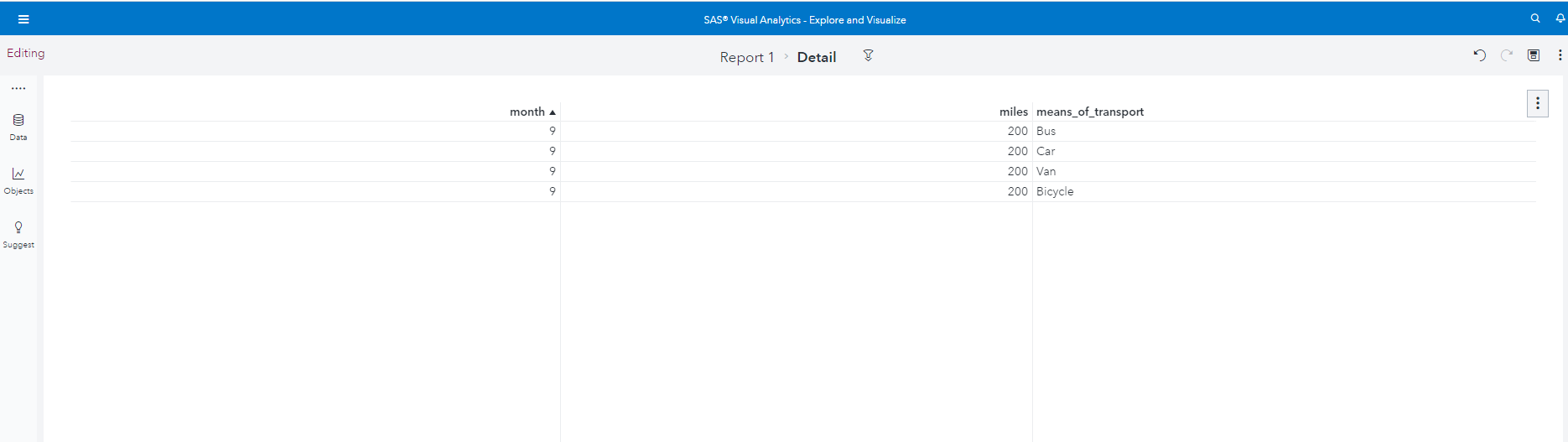Click the page filter funnel icon

869,55
